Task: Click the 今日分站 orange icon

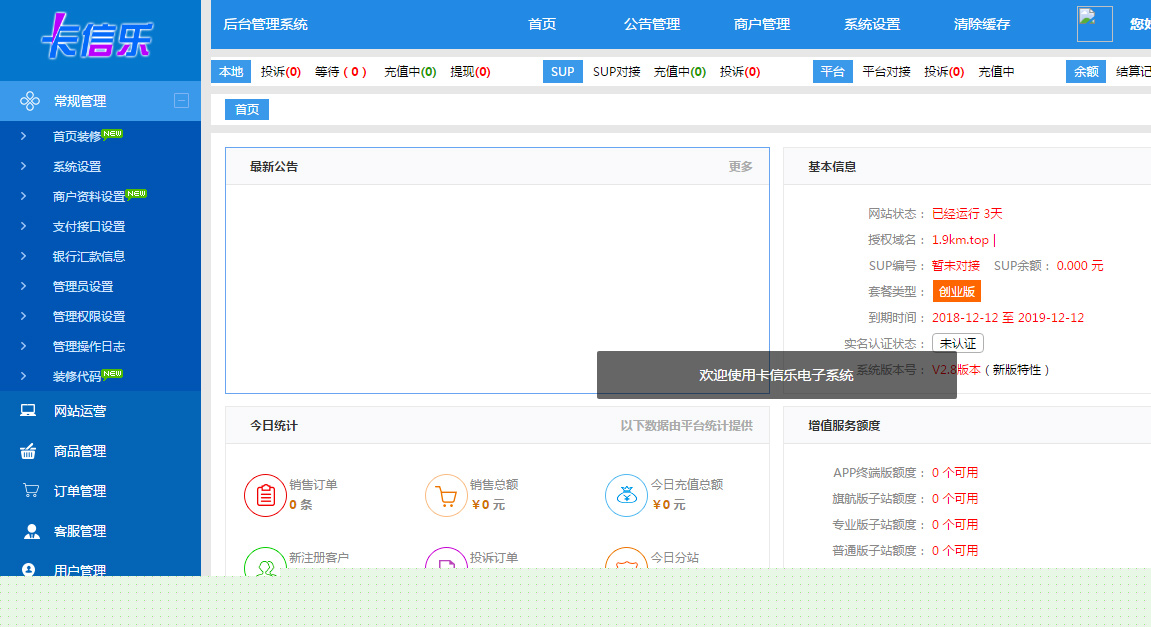Action: 626,564
